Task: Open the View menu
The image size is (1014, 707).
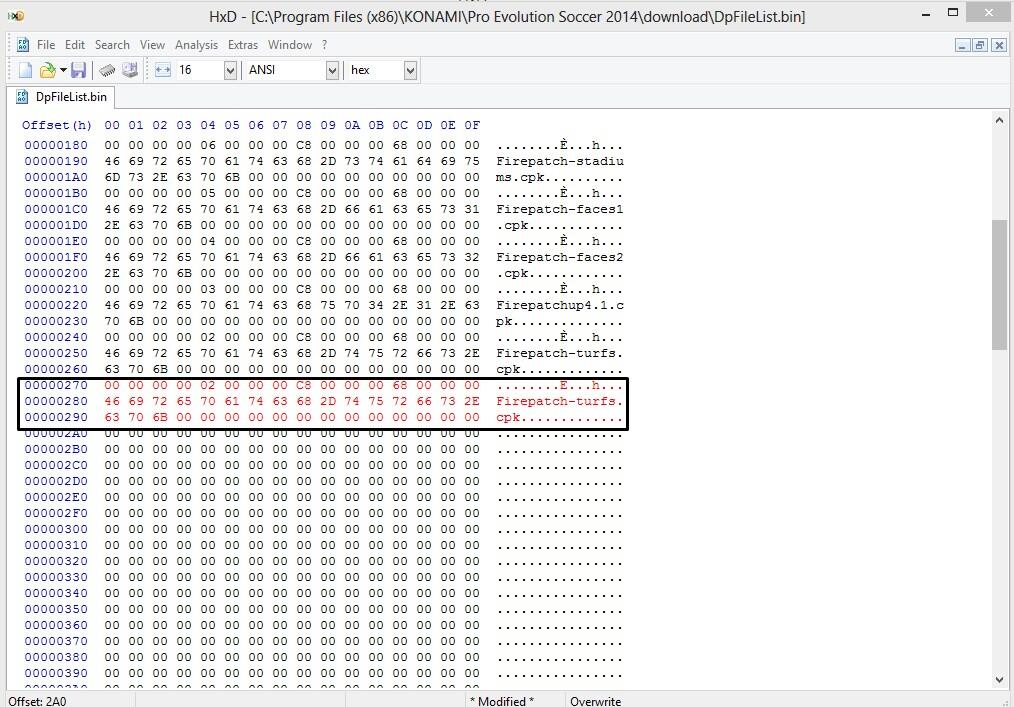Action: pyautogui.click(x=152, y=45)
